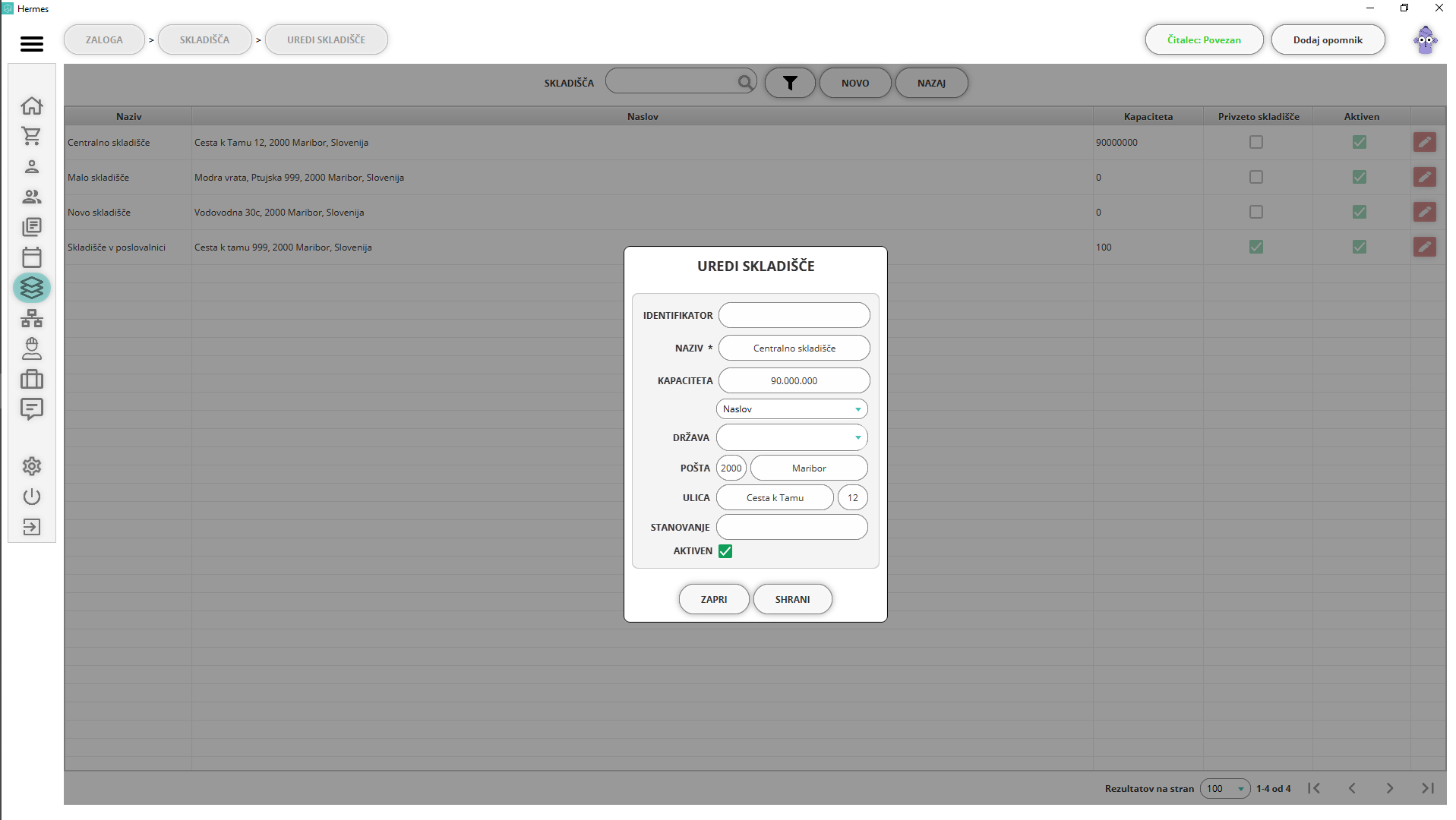The height and width of the screenshot is (820, 1456).
Task: Open the worker with helmet icon
Action: [32, 348]
